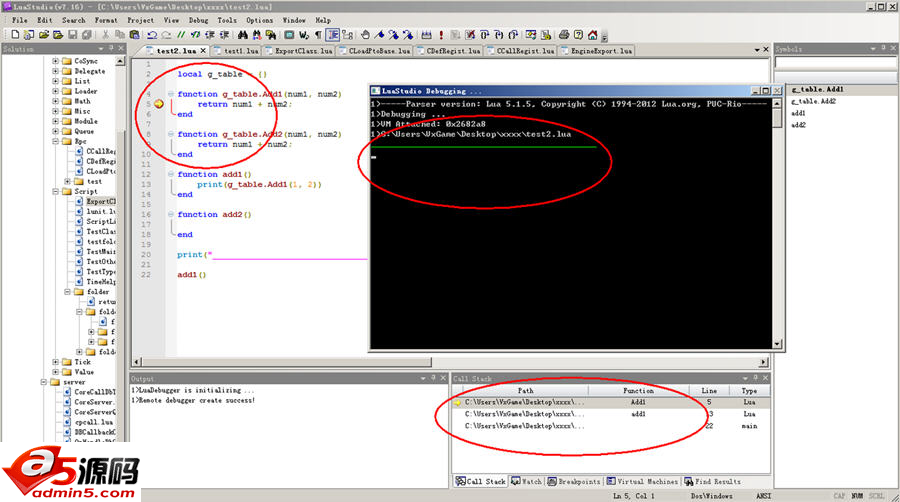Collapse the g_table.Add1 function fold marker
Screen dimensions: 900x502
pyautogui.click(x=171, y=94)
